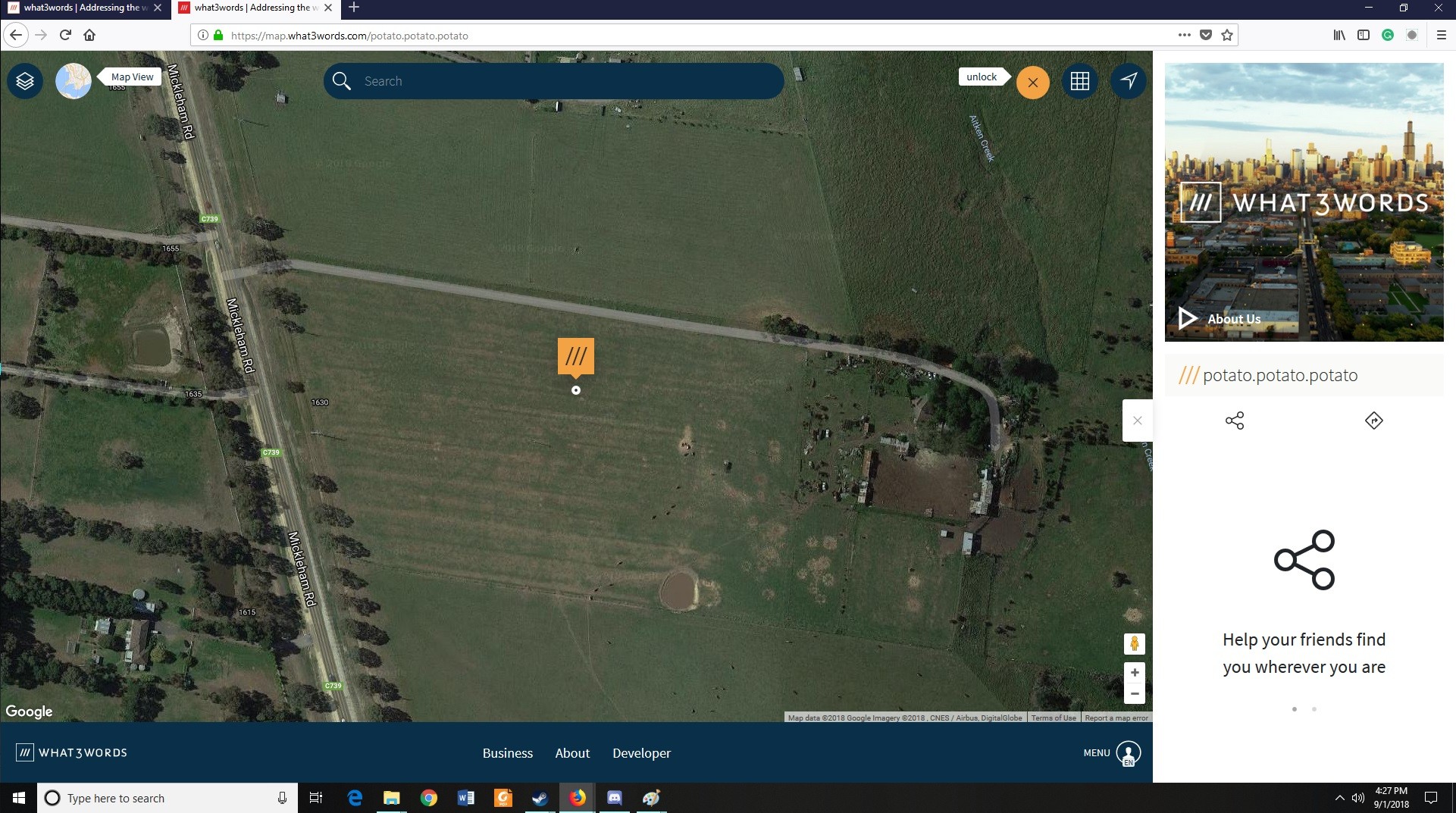The image size is (1456, 813).
Task: Bookmark this page star icon
Action: click(x=1227, y=35)
